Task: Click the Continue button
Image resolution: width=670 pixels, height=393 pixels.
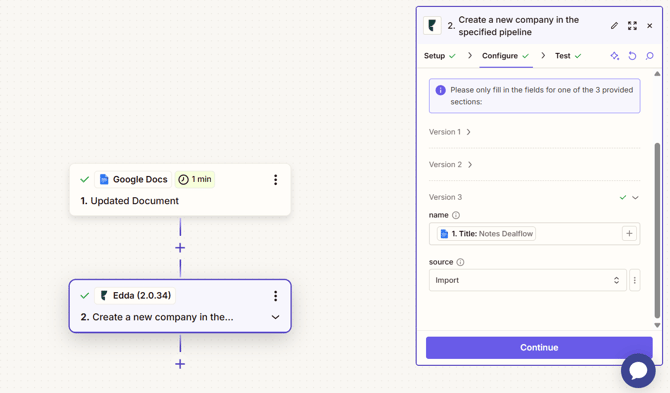Action: click(539, 348)
